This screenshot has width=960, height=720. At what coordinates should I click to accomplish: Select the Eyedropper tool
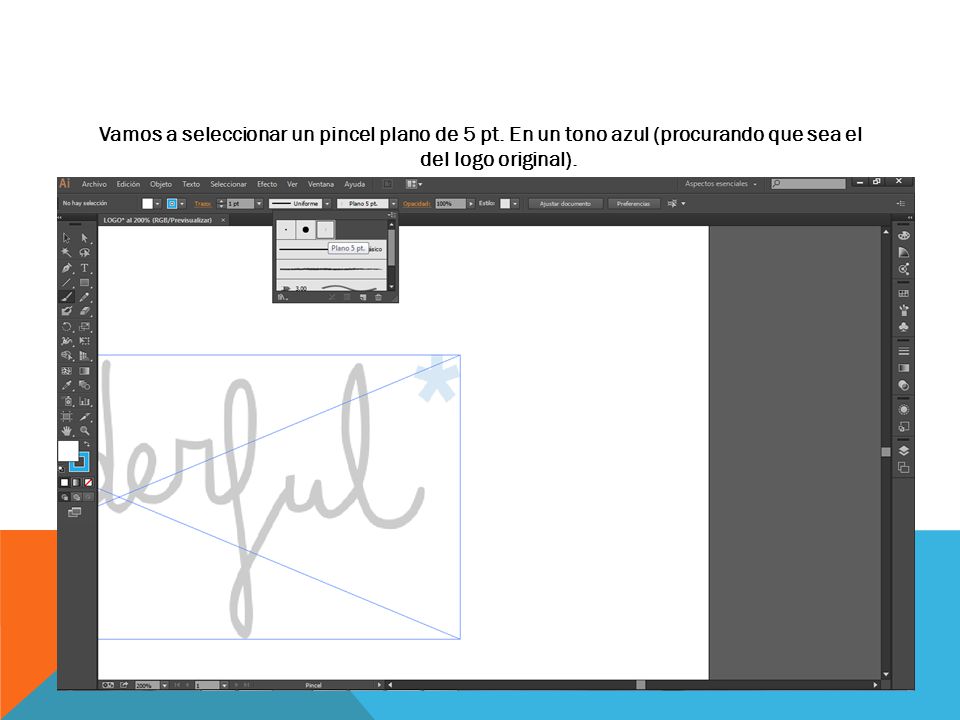pyautogui.click(x=67, y=386)
